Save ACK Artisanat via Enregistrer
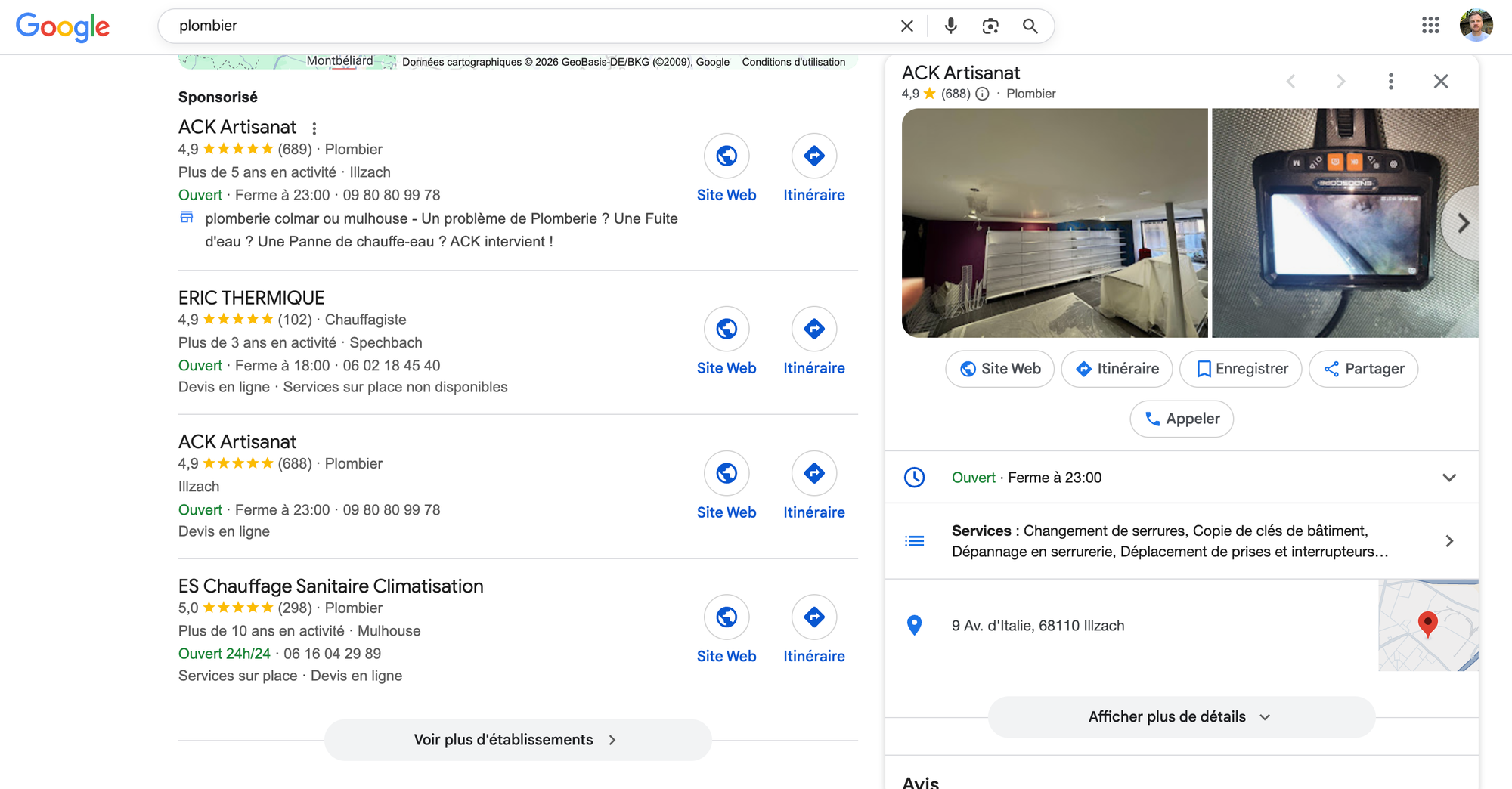Image resolution: width=1512 pixels, height=789 pixels. [x=1240, y=369]
